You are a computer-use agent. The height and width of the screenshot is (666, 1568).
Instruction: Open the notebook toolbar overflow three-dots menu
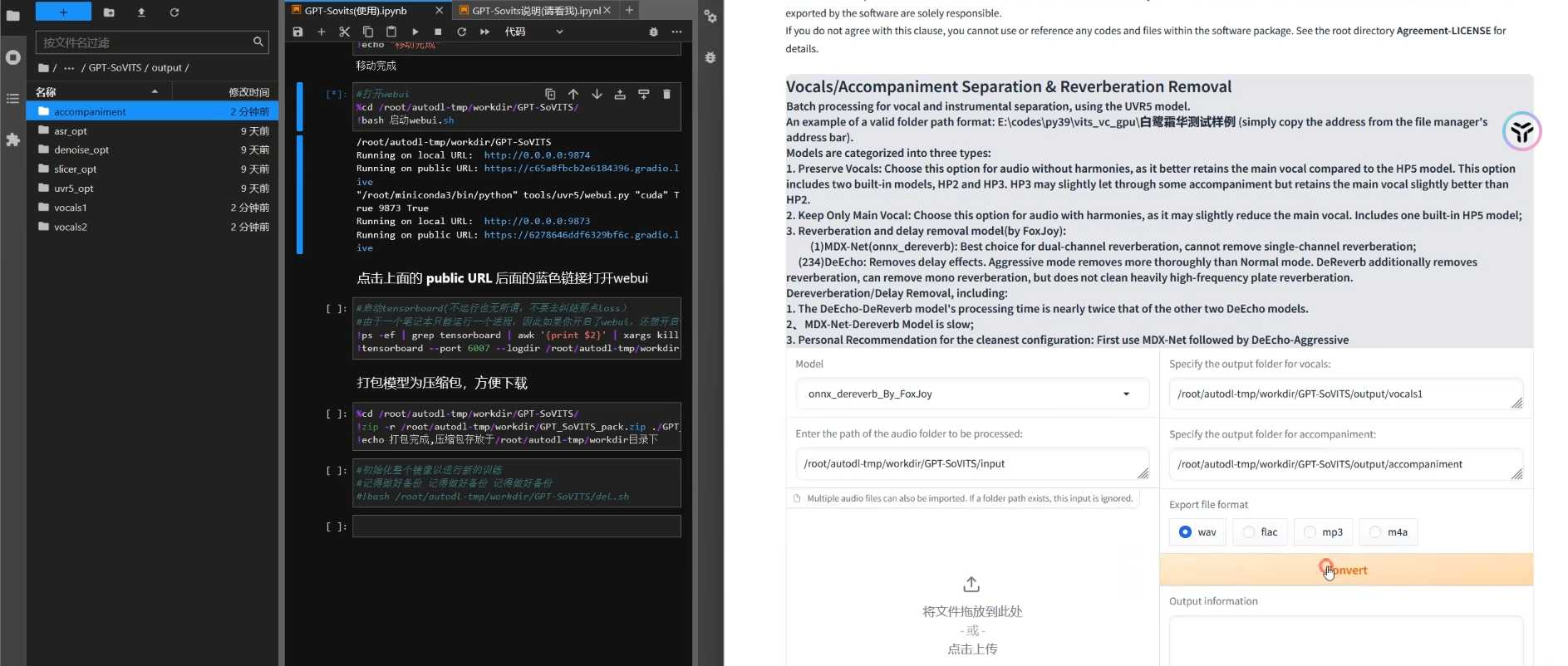click(676, 32)
